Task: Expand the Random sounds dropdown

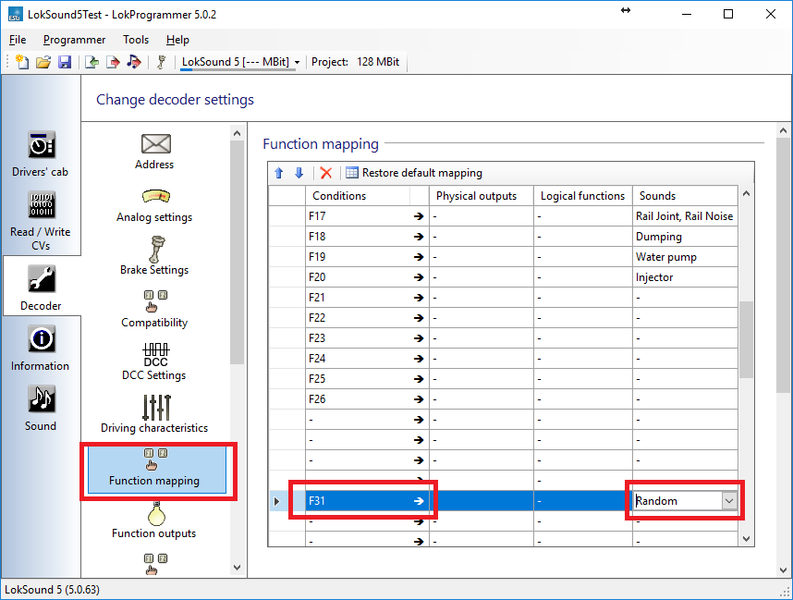Action: click(x=729, y=501)
